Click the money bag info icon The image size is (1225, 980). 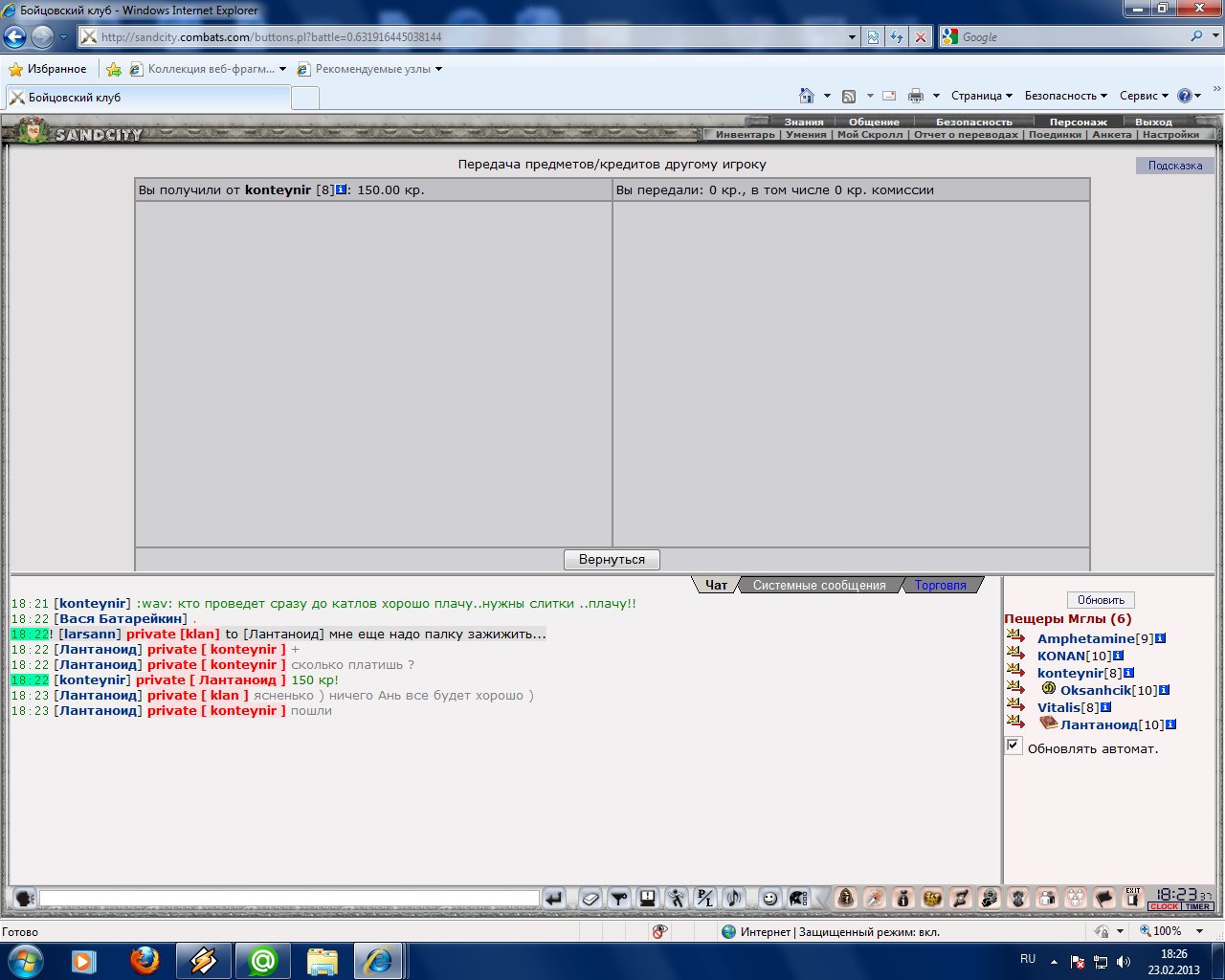click(x=903, y=898)
